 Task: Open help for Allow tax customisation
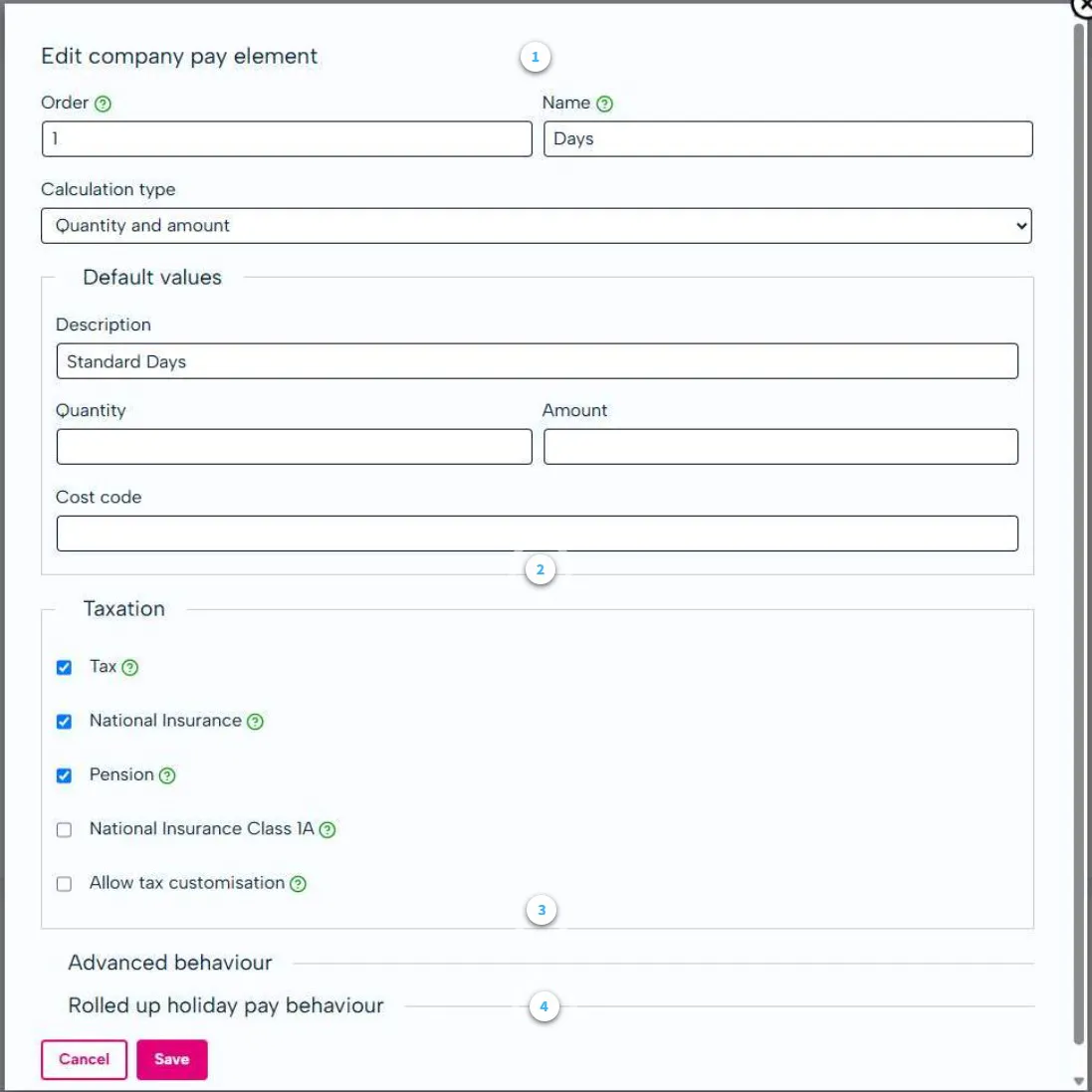[x=298, y=883]
